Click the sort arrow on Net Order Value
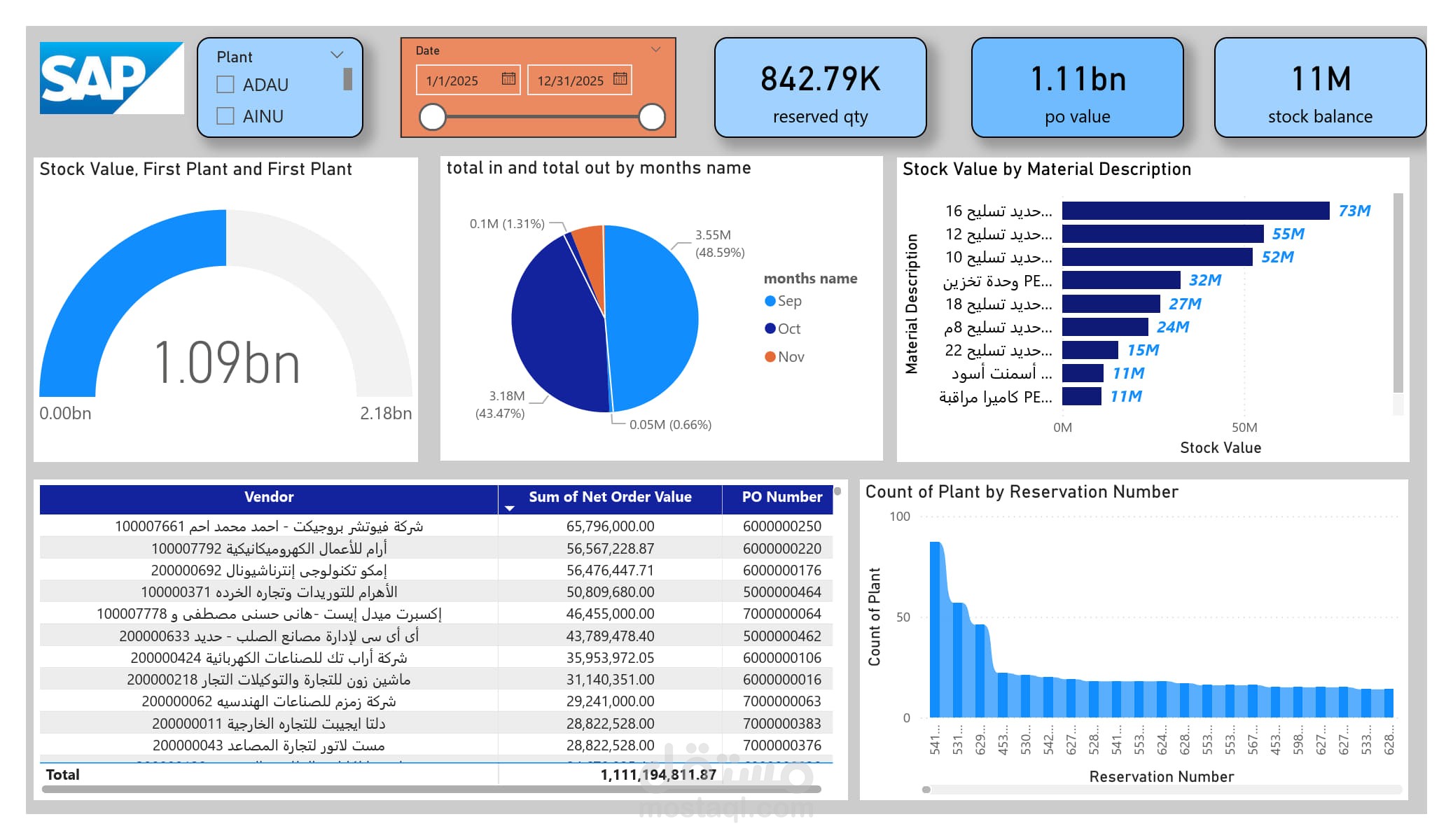Image resolution: width=1453 pixels, height=840 pixels. click(x=509, y=508)
